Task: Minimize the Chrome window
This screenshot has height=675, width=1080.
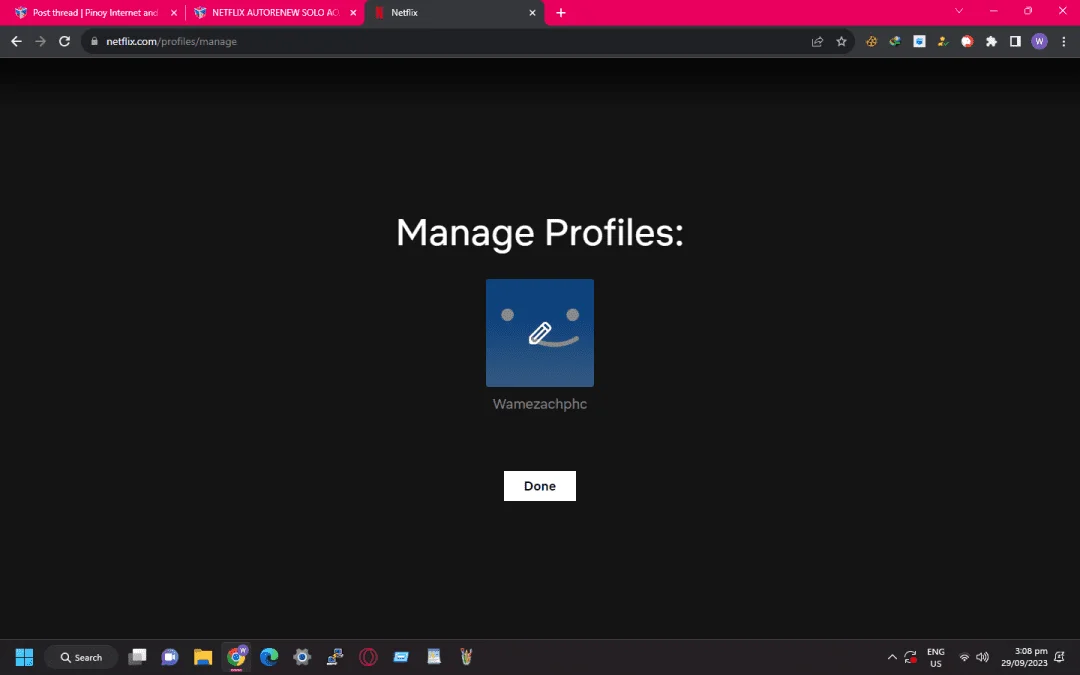Action: [x=993, y=11]
